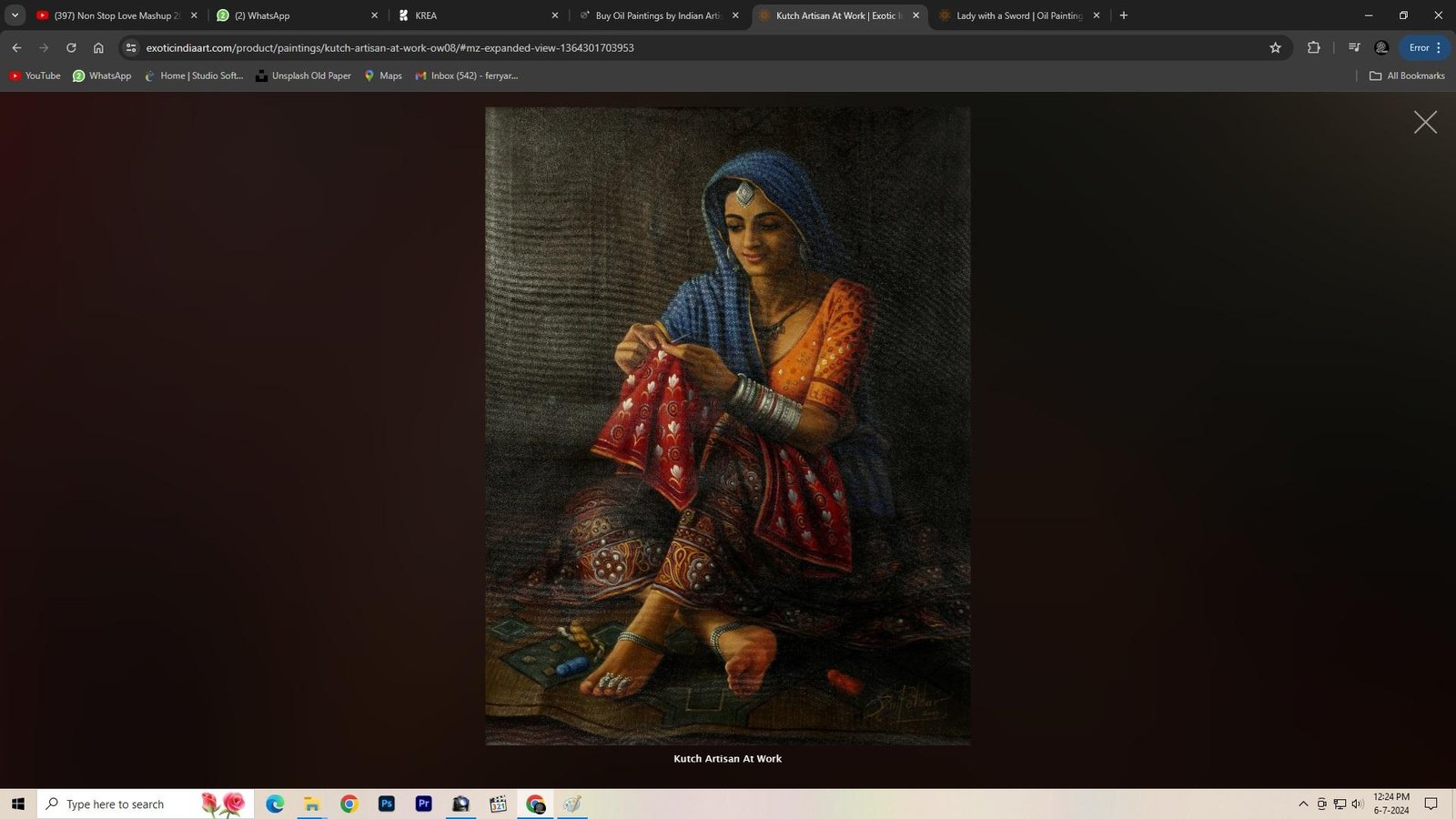Open media controls icon in toolbar
1456x819 pixels.
[1354, 47]
